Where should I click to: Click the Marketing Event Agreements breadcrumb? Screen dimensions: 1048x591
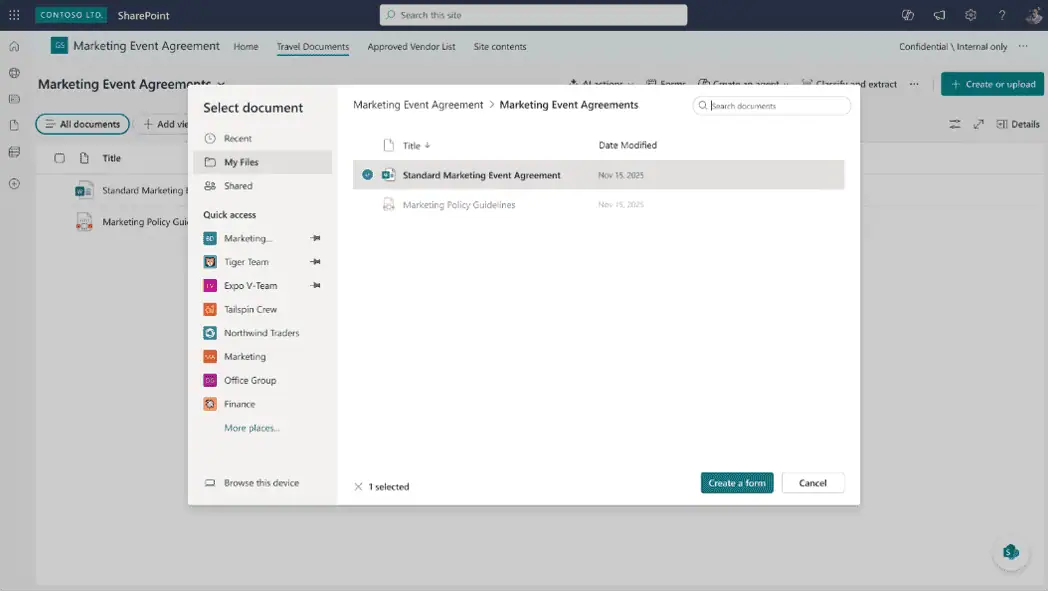569,105
